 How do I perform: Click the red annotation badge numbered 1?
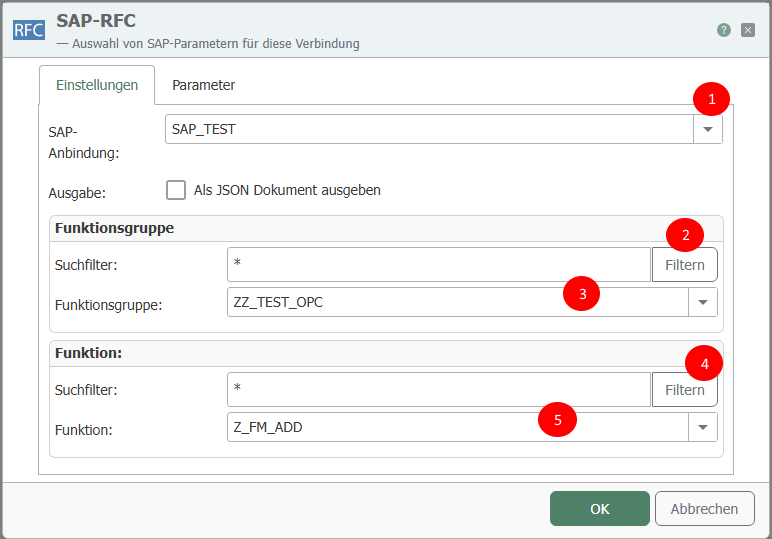pos(712,99)
